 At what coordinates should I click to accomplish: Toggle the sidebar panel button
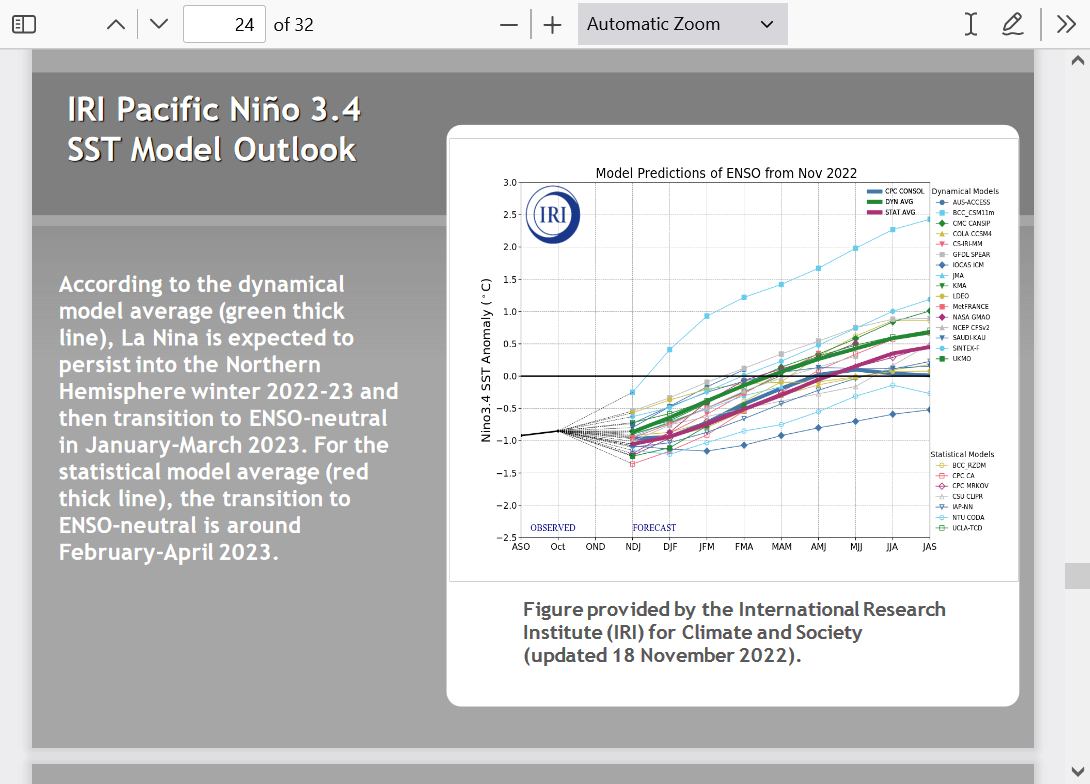pos(24,24)
